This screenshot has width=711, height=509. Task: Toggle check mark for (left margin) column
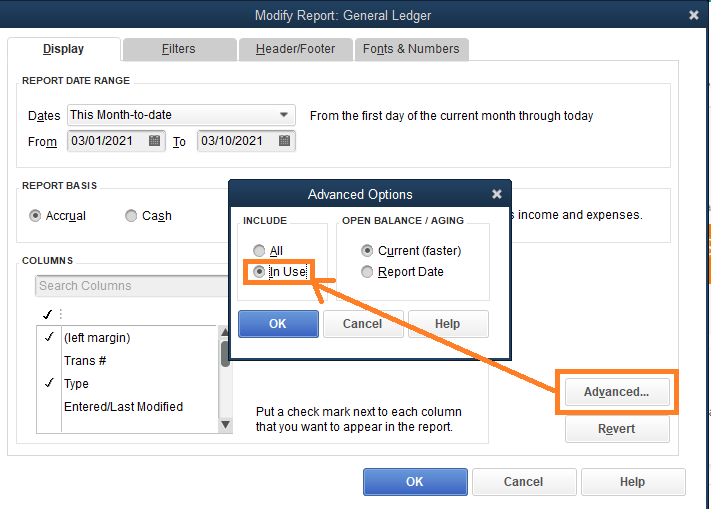[x=49, y=337]
